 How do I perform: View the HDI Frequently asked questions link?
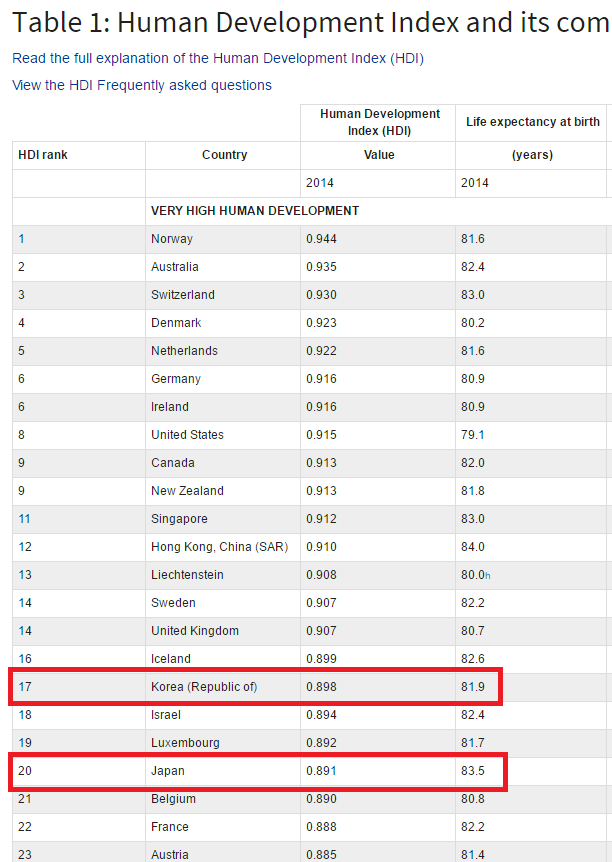coord(142,85)
